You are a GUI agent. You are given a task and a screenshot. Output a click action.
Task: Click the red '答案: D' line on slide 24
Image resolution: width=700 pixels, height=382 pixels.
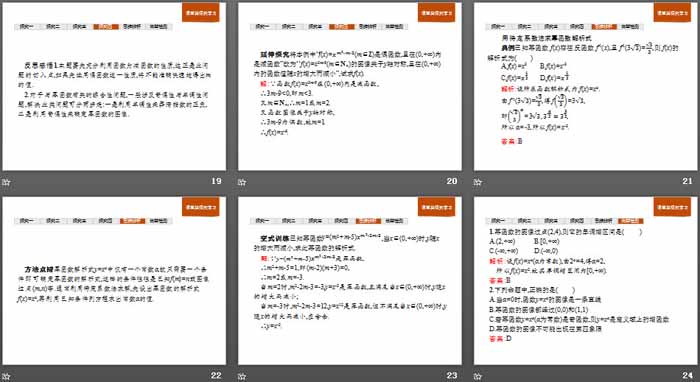pyautogui.click(x=500, y=338)
